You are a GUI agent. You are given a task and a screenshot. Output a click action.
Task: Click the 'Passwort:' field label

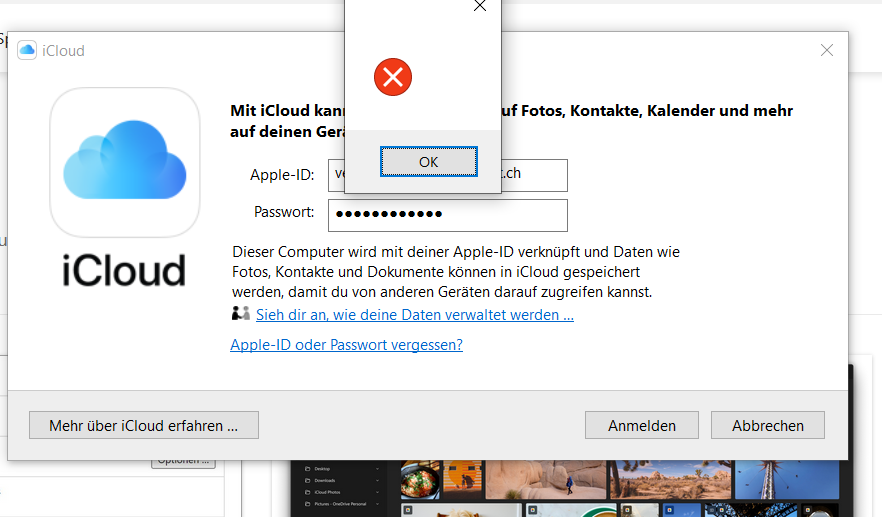[x=284, y=212]
